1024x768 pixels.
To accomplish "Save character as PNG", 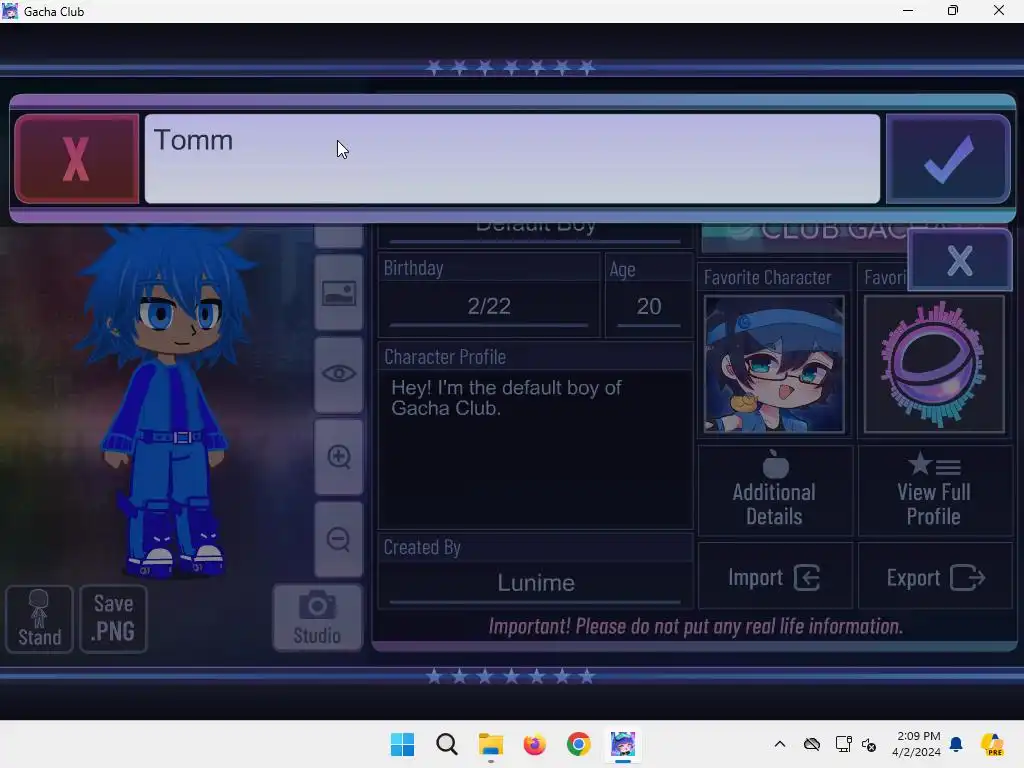I will pos(114,619).
